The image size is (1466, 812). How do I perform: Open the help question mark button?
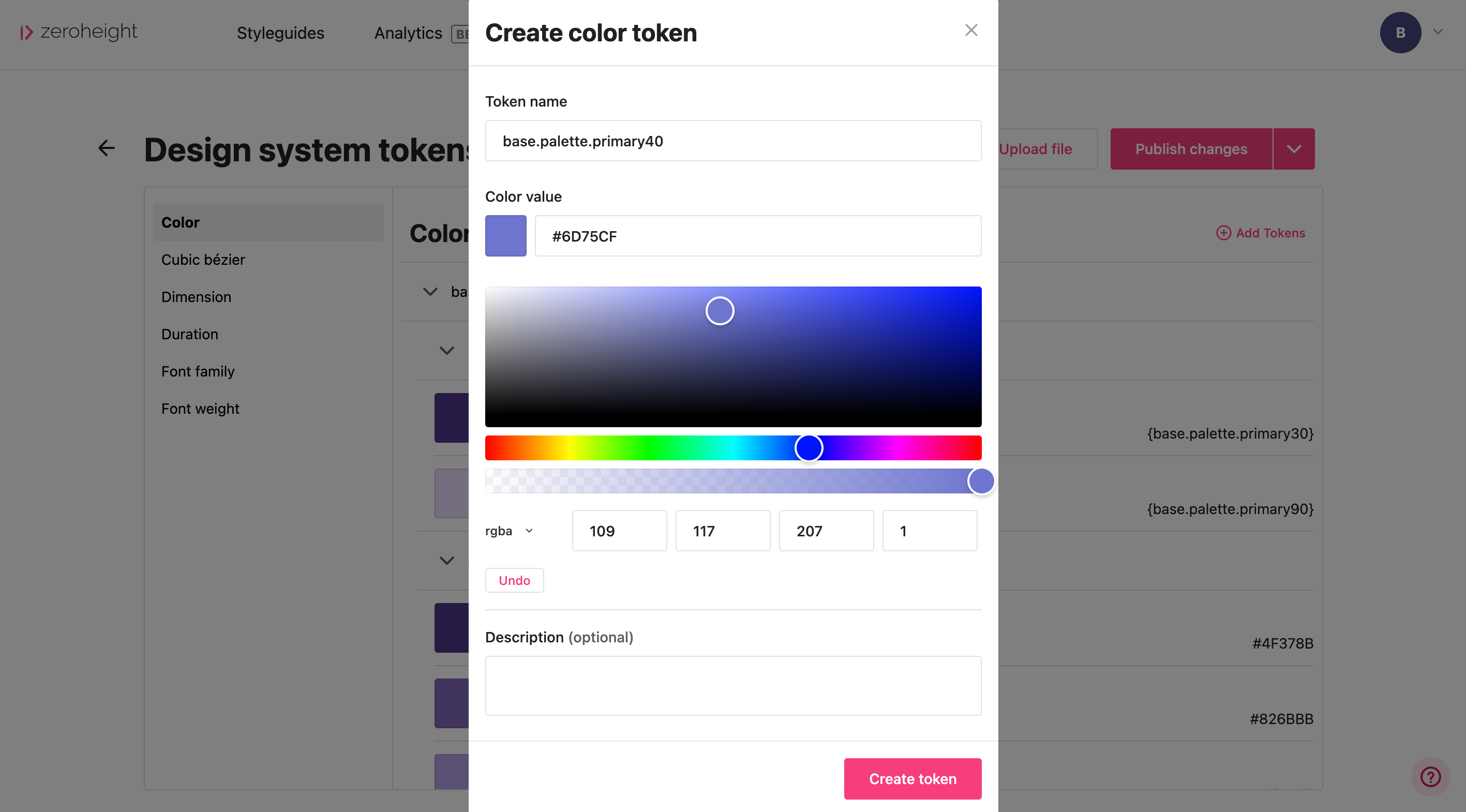(x=1430, y=777)
